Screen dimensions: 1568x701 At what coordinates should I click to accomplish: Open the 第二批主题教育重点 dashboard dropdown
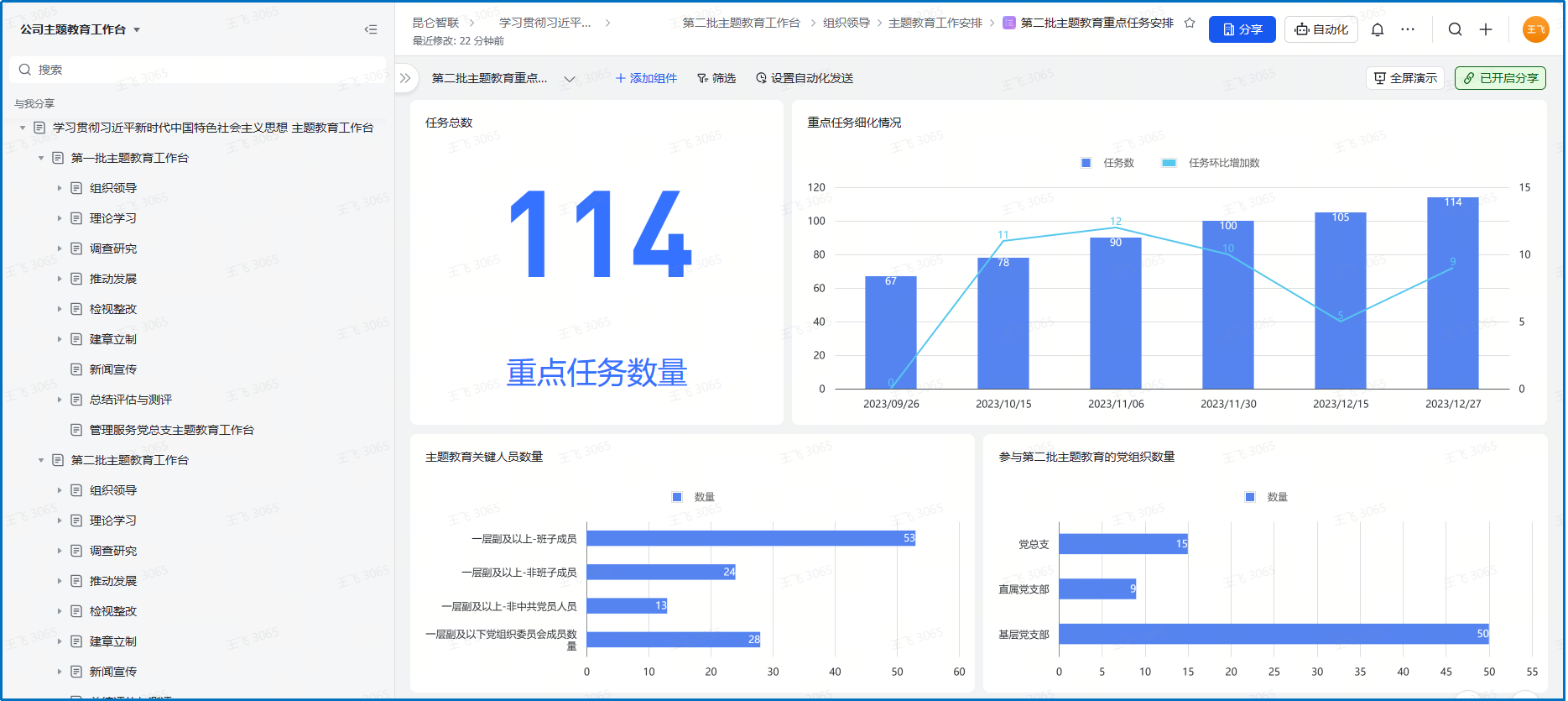coord(503,78)
